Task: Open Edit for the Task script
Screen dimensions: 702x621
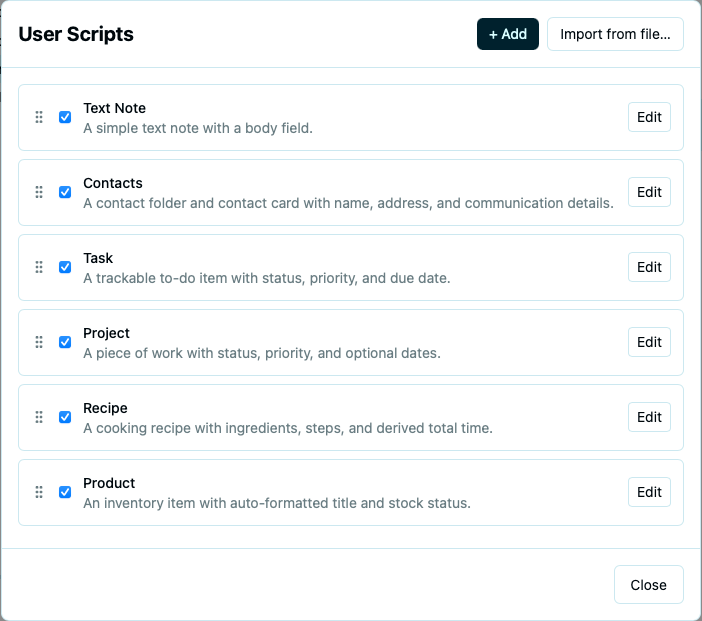Action: [649, 267]
